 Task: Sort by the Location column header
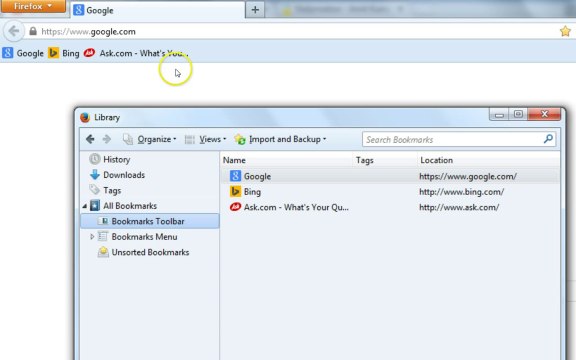489,160
